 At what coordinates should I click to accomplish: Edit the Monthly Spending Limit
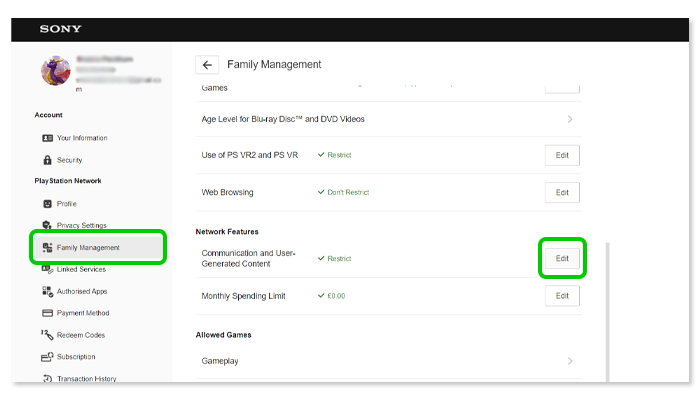(562, 296)
